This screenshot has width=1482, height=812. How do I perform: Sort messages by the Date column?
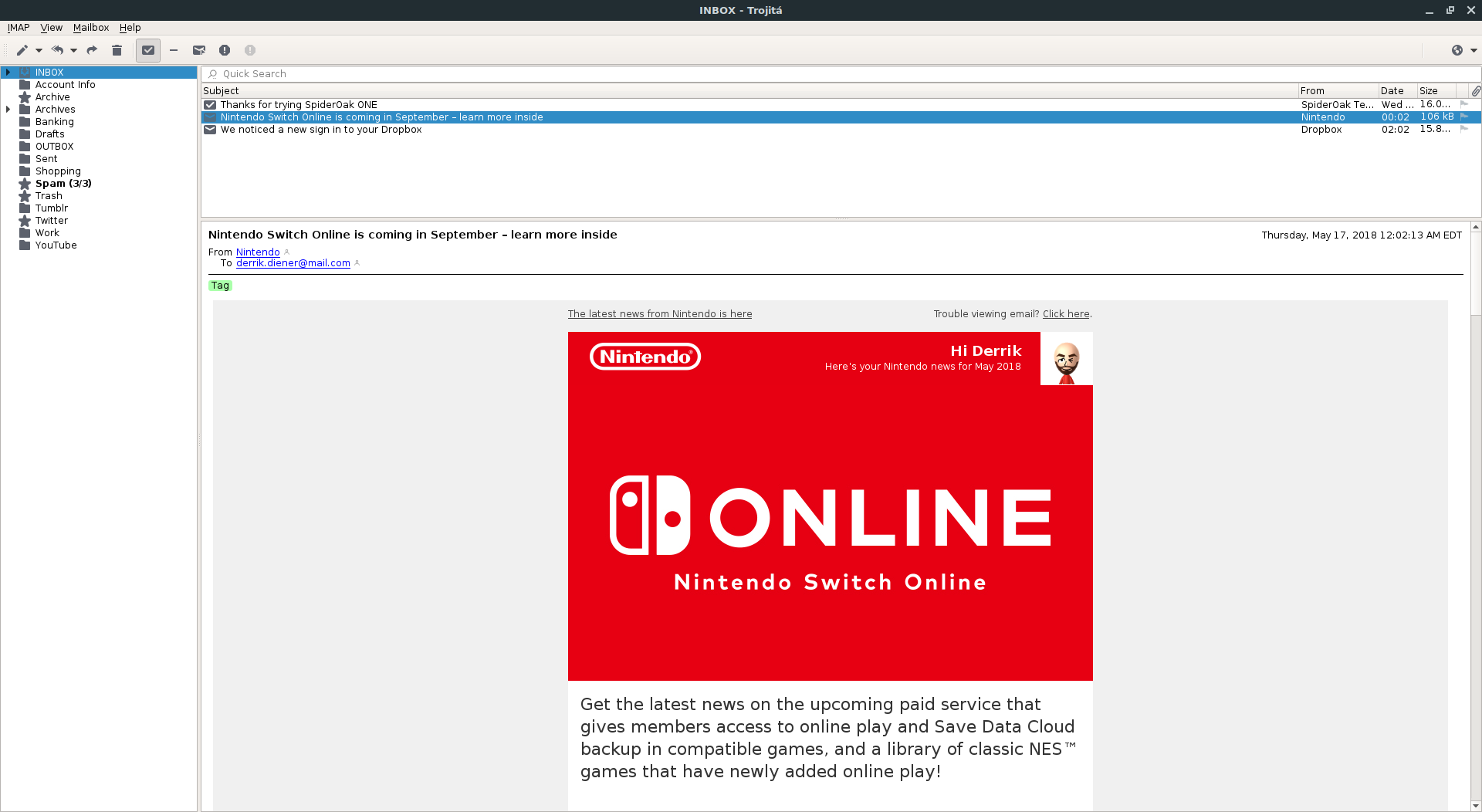pos(1397,91)
